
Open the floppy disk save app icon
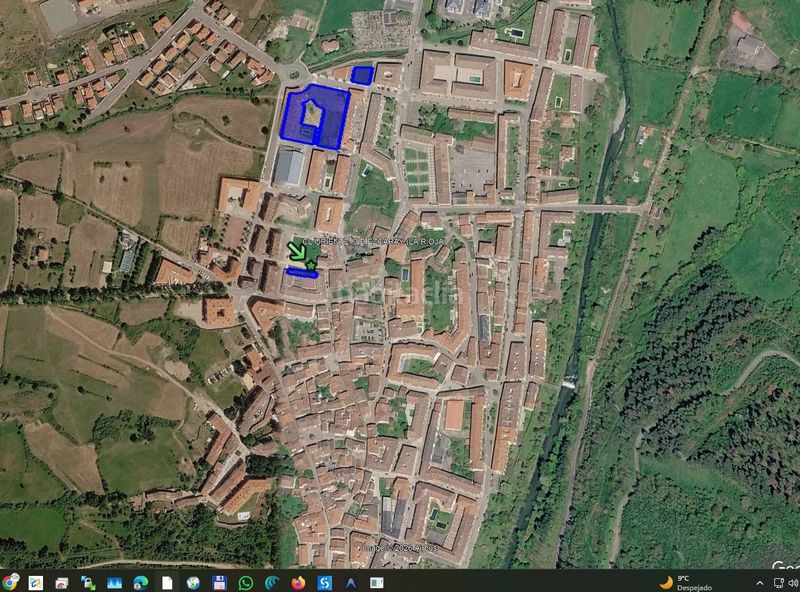(x=219, y=582)
